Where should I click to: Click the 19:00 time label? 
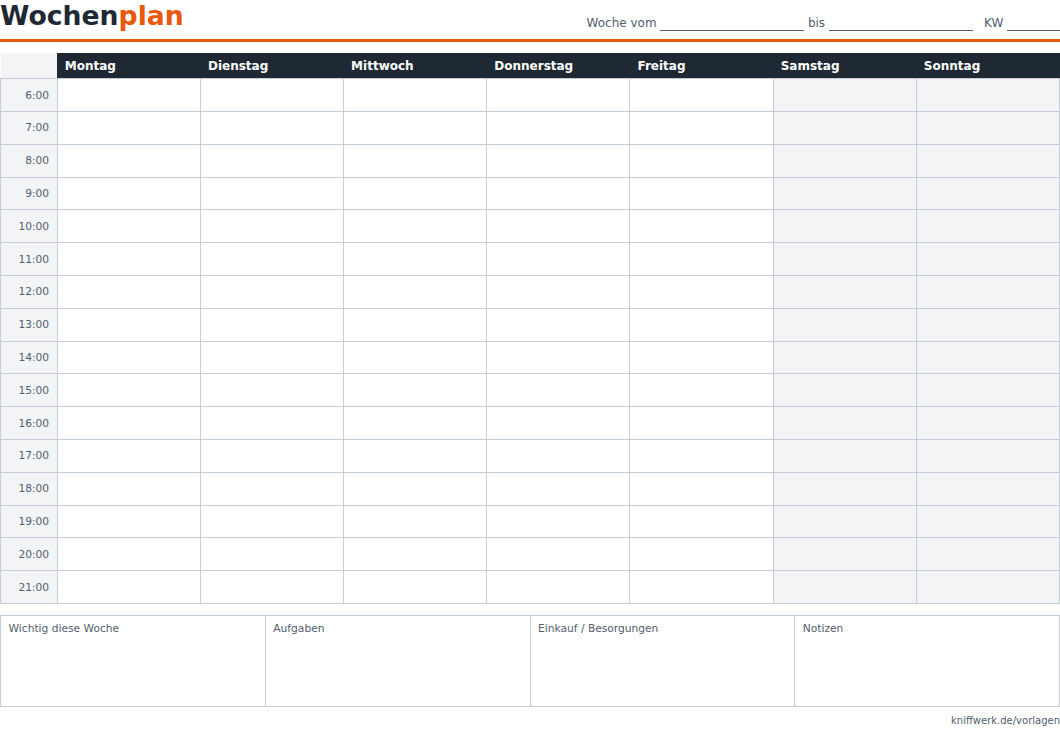click(x=34, y=521)
